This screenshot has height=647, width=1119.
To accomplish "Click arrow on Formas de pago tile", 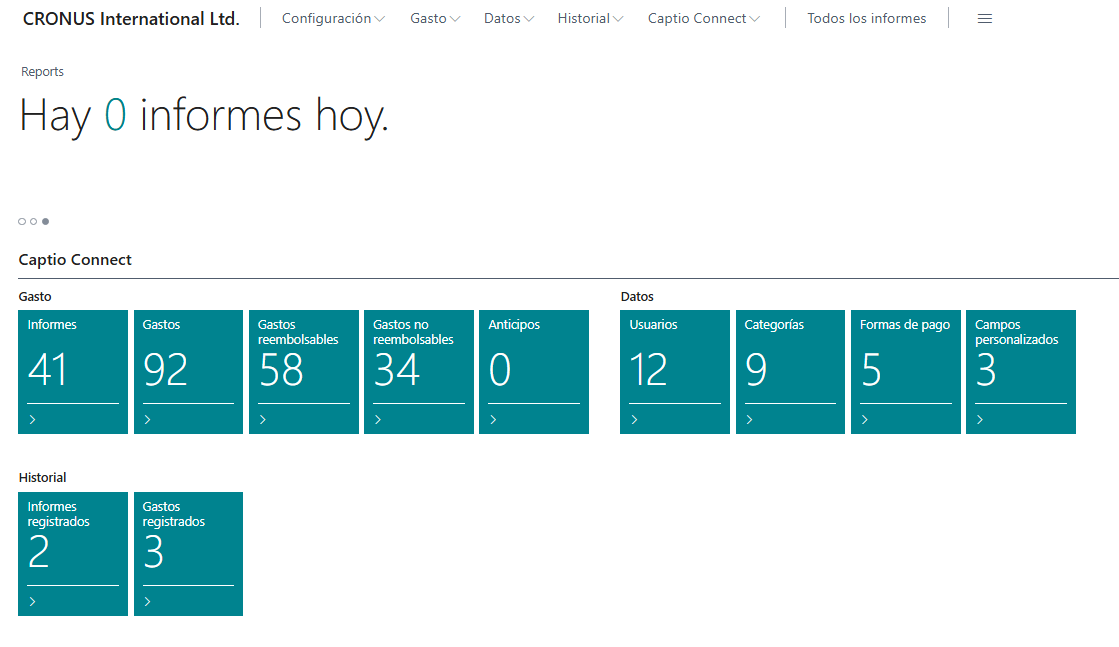I will click(x=865, y=420).
